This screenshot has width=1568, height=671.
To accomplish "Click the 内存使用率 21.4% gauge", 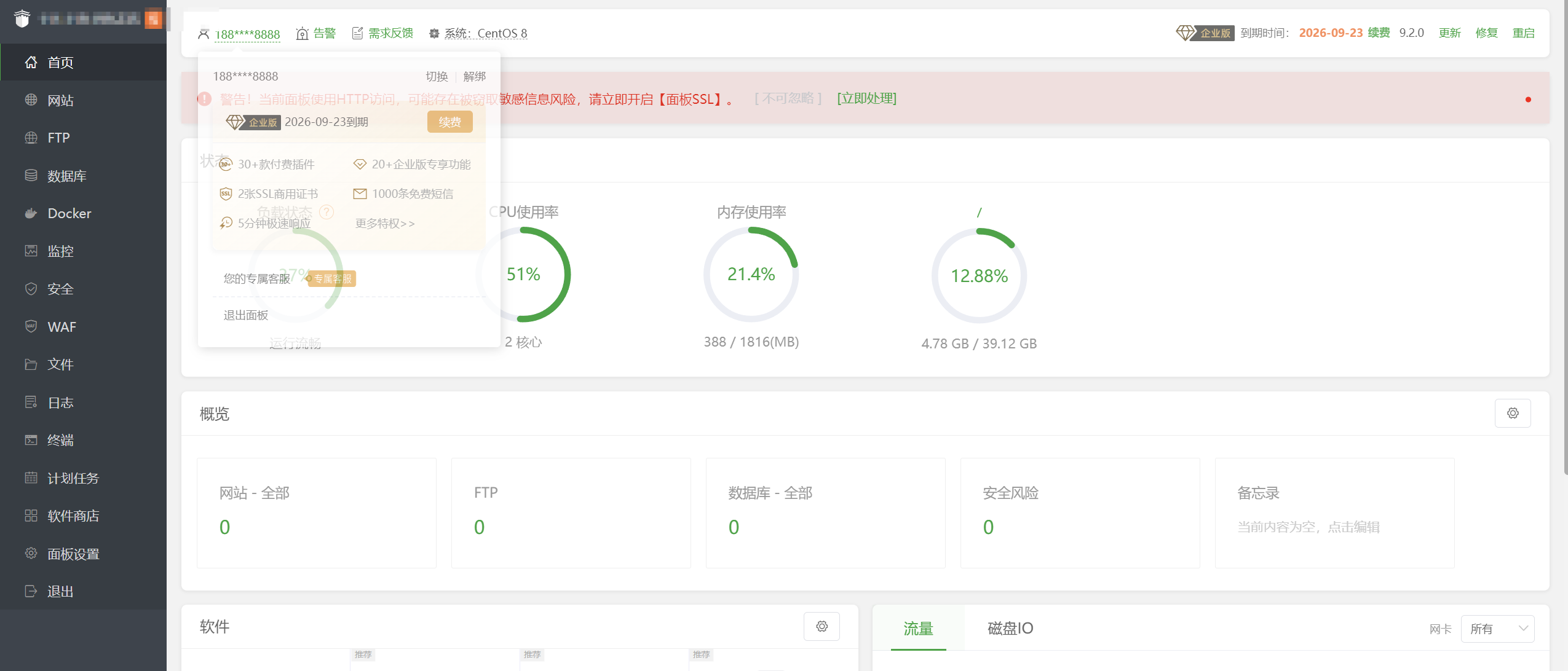I will [x=751, y=274].
